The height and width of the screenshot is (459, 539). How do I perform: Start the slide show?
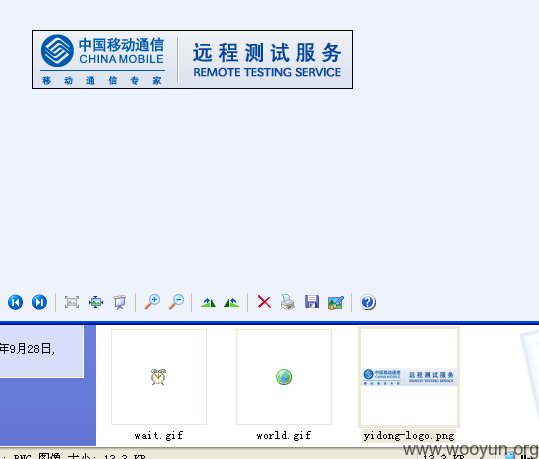coord(120,302)
